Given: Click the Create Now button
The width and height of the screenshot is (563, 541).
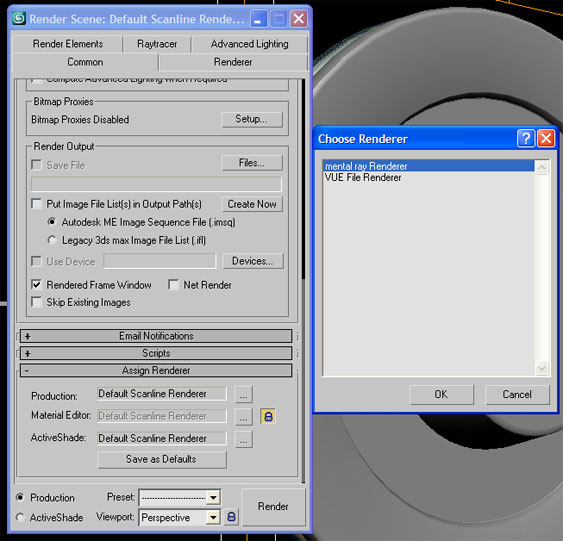Looking at the screenshot, I should (x=252, y=204).
